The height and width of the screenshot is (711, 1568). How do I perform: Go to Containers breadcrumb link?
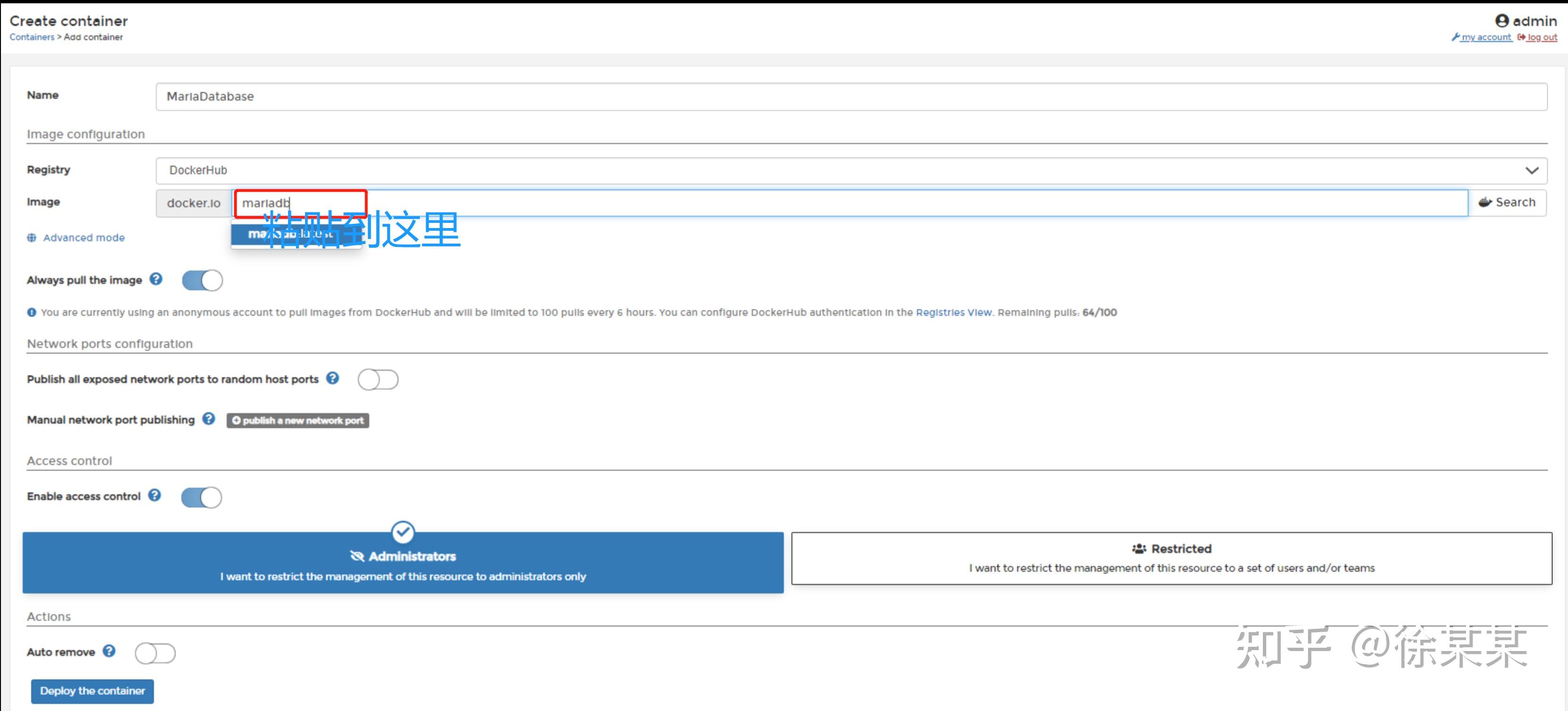(32, 37)
